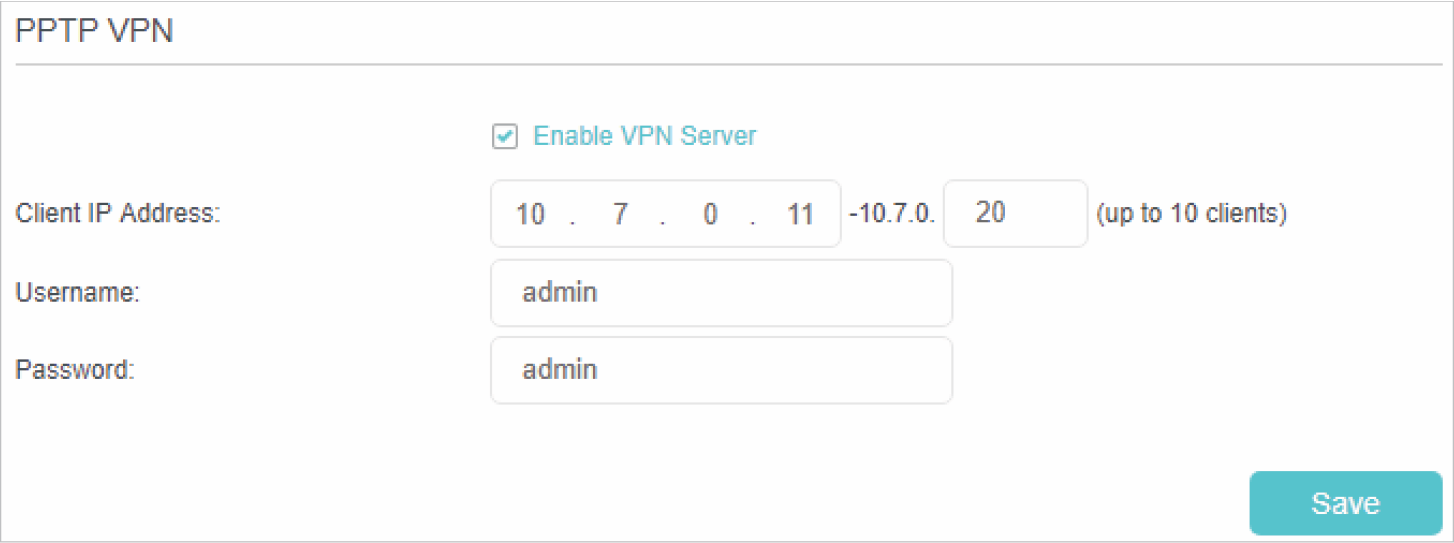The width and height of the screenshot is (1454, 543).
Task: Select second octet 7 of client IP
Action: (620, 214)
